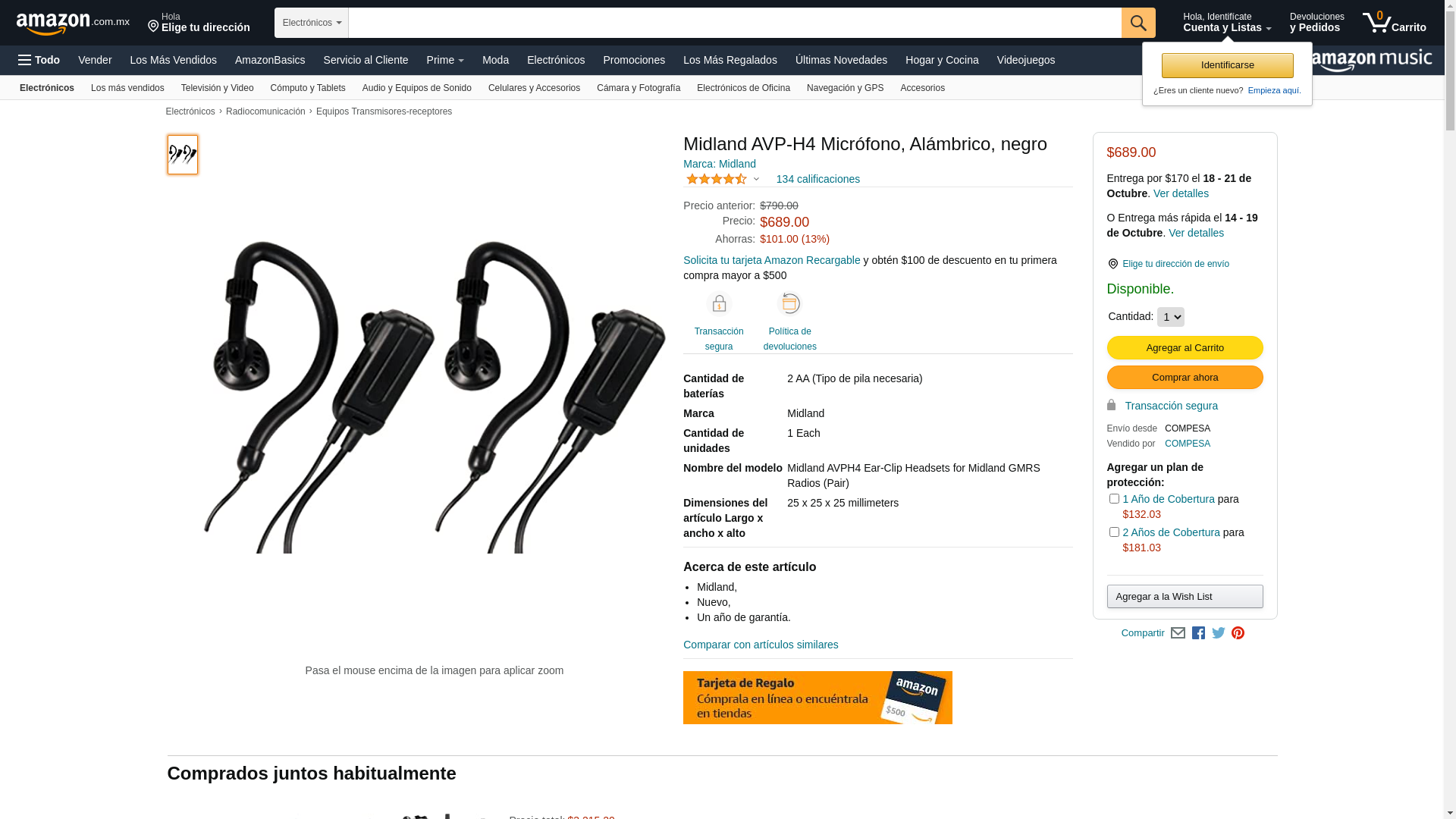Open 134 calificaciones link

pos(817,179)
